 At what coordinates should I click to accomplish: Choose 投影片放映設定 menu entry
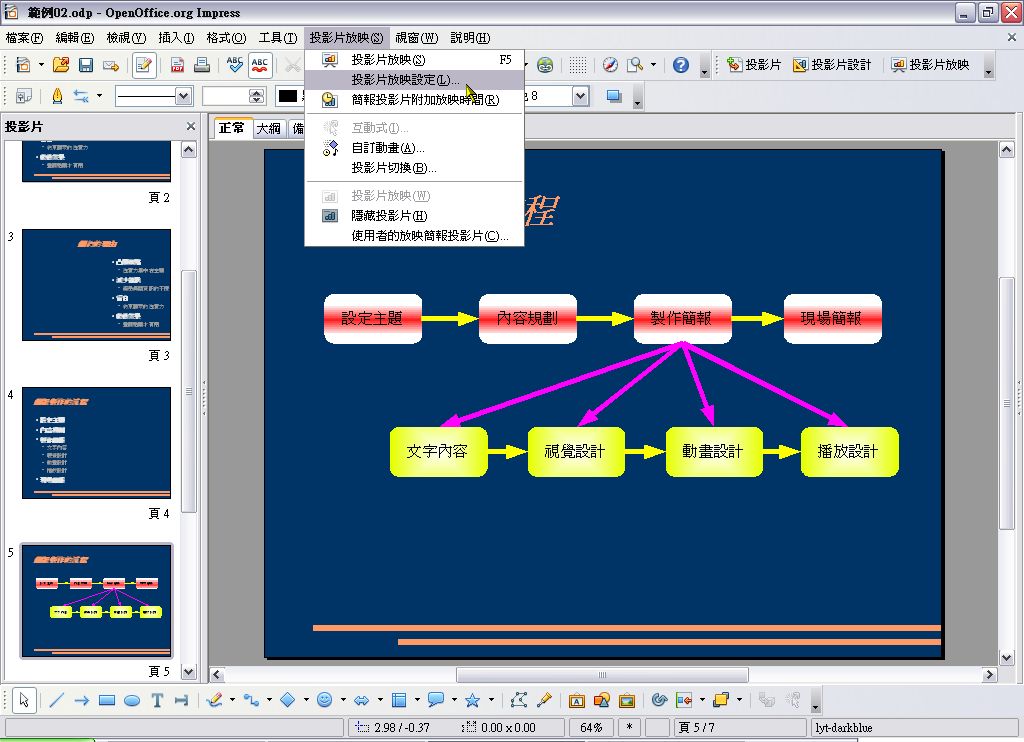coord(404,80)
